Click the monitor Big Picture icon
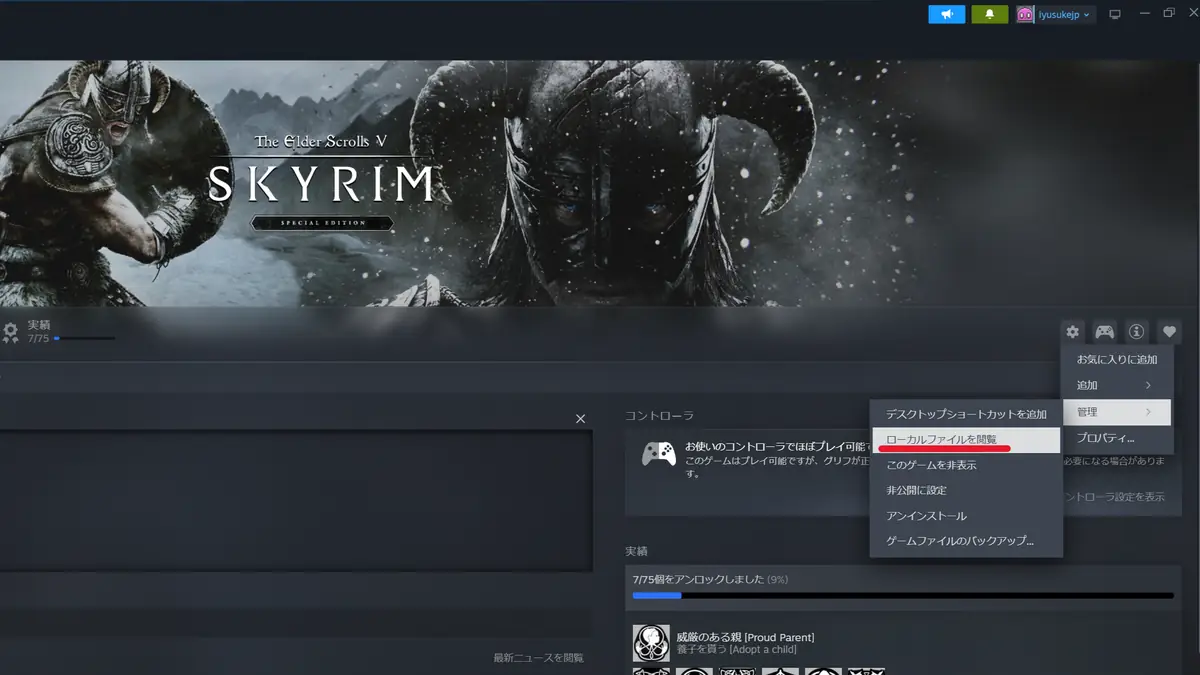 [1116, 14]
